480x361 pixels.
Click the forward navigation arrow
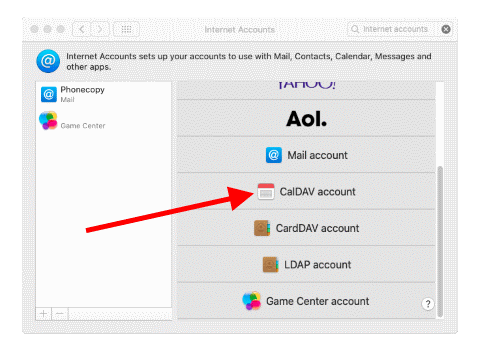click(x=100, y=29)
